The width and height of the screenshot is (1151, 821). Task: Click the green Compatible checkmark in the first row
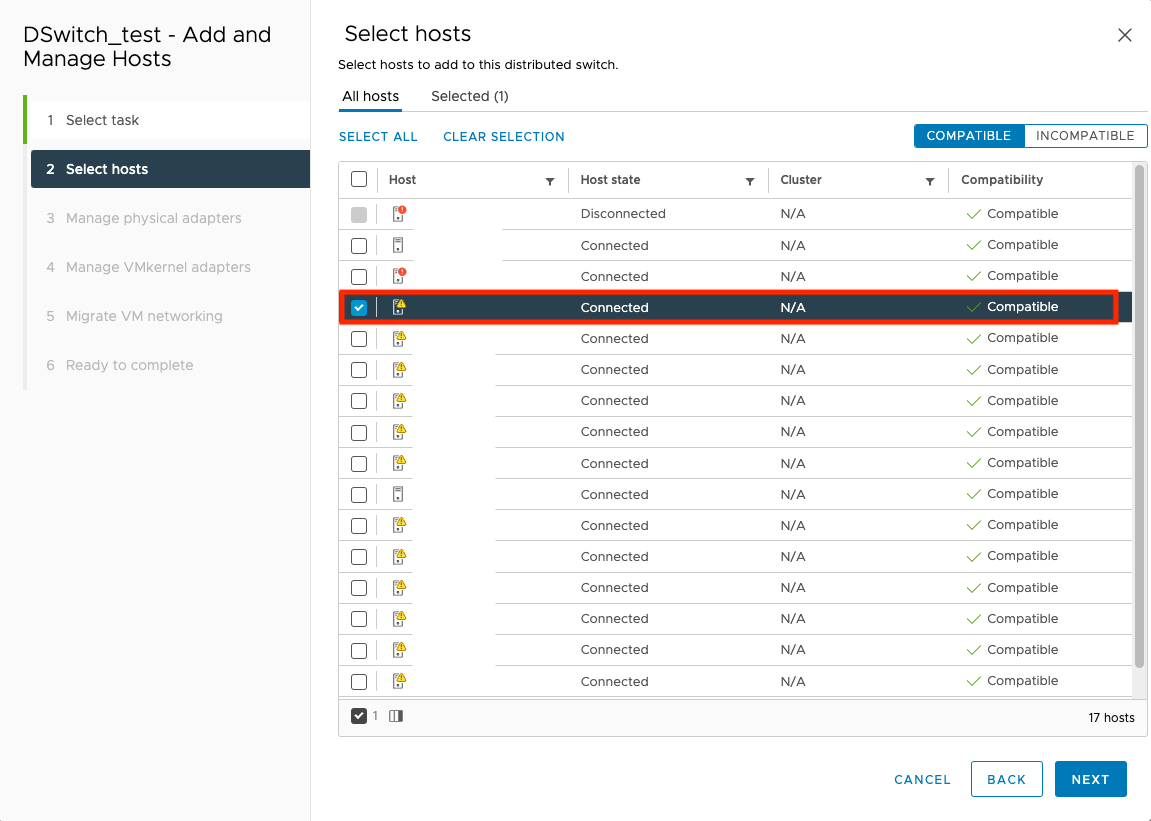(973, 213)
